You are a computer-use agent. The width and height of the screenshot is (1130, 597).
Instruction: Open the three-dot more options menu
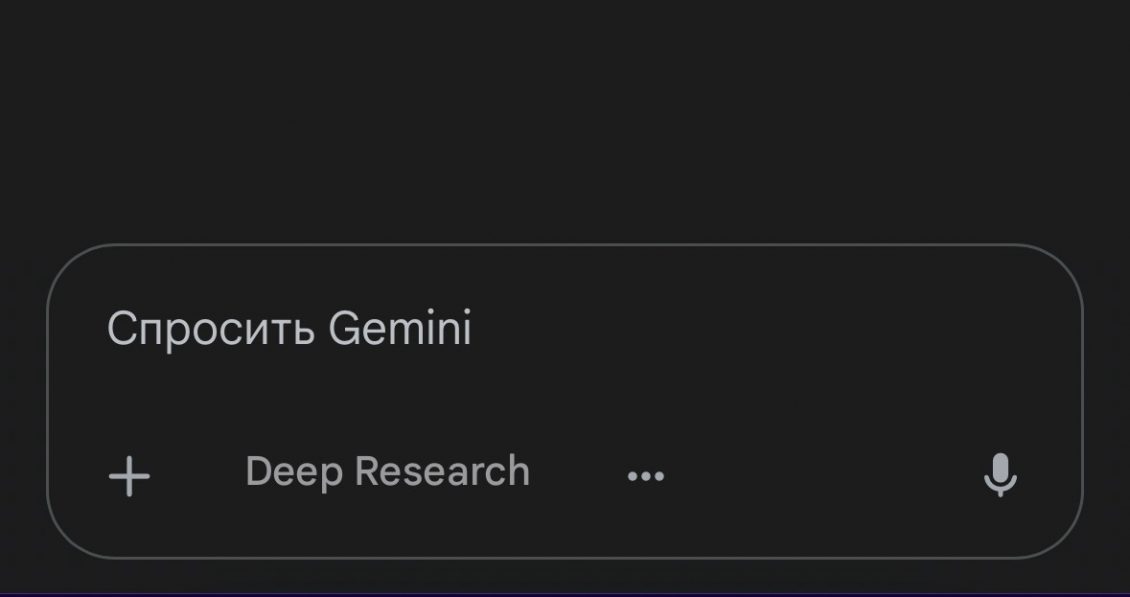pyautogui.click(x=645, y=476)
